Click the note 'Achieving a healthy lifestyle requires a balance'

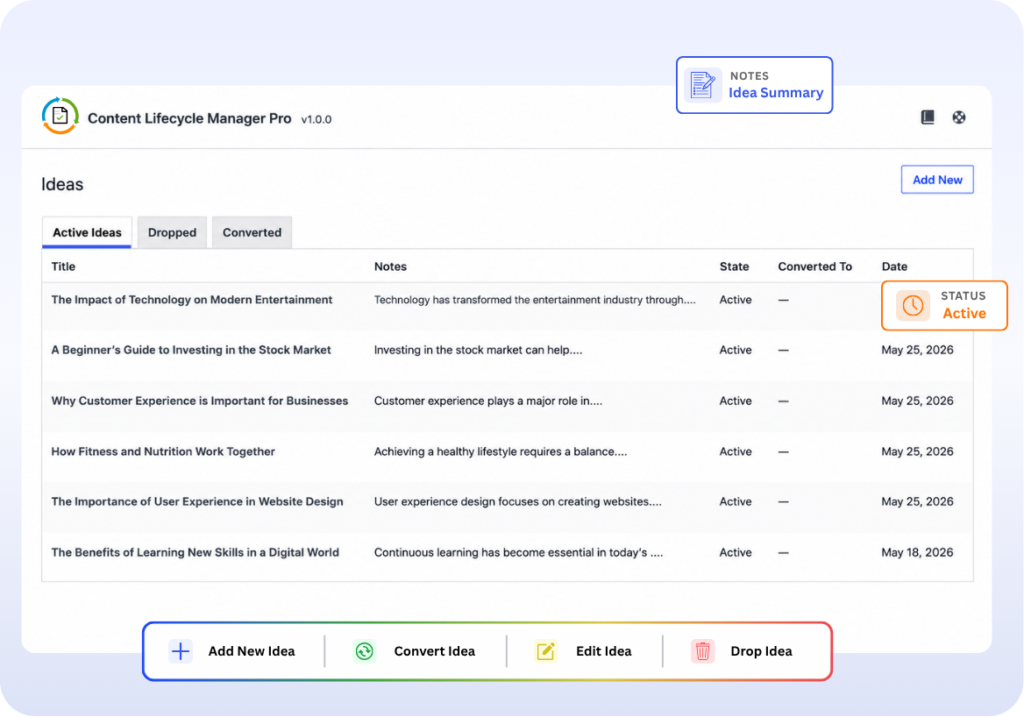pos(500,451)
